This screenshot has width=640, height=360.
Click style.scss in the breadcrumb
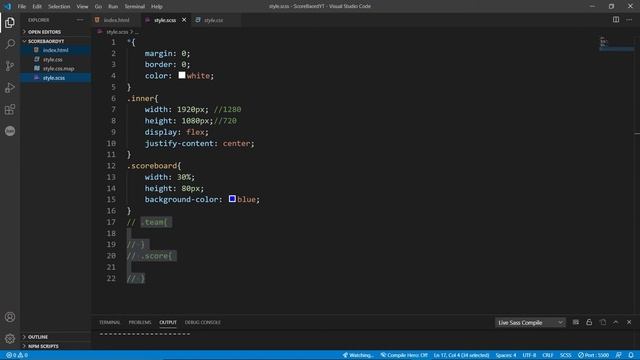click(117, 31)
